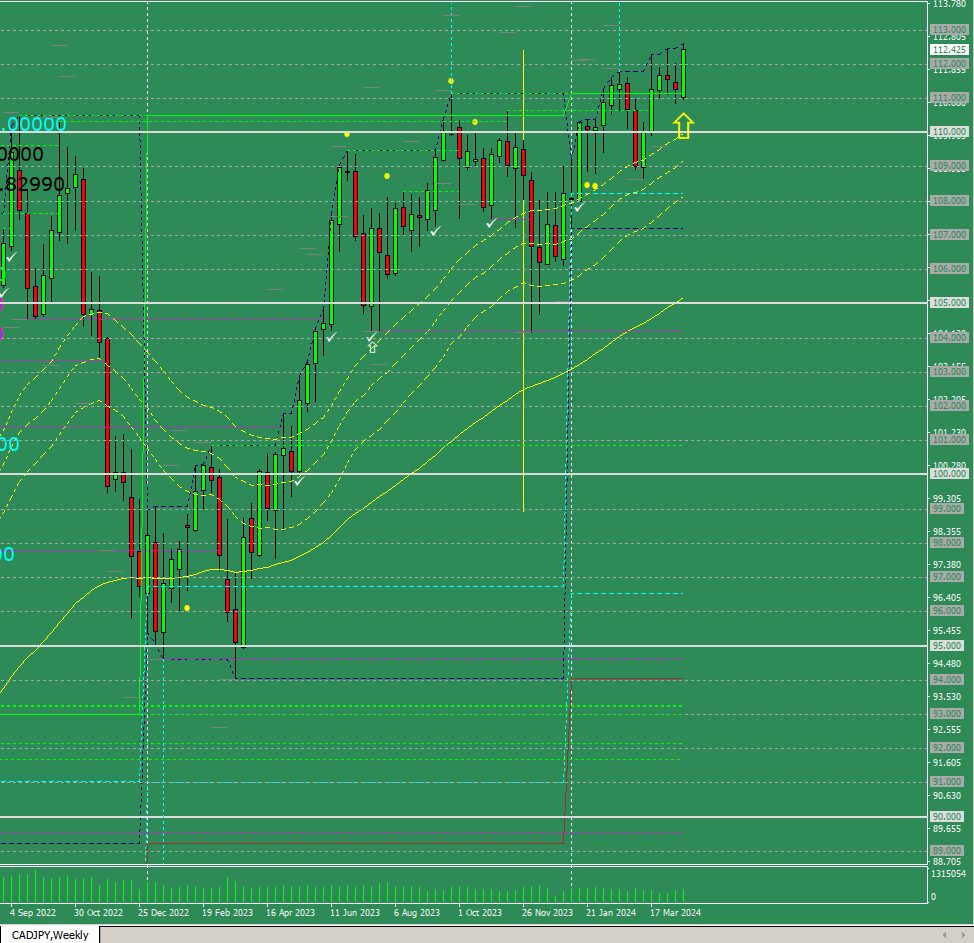Open the CADJPY,Weekly chart tab

(x=50, y=935)
